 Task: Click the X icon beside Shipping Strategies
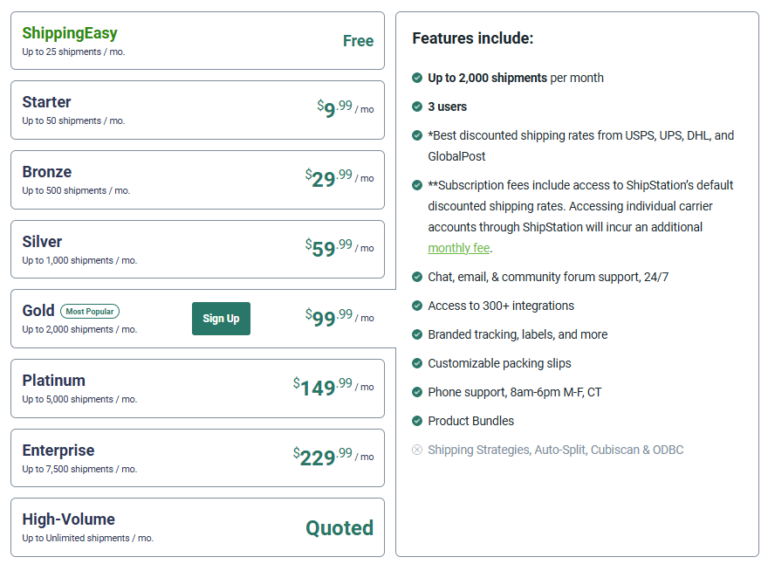pyautogui.click(x=417, y=450)
